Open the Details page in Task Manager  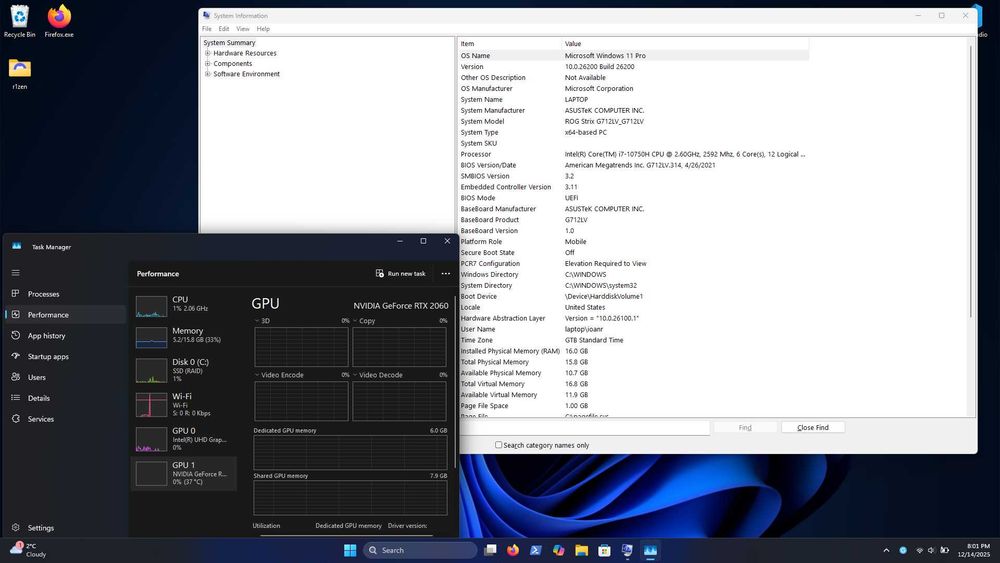pos(38,398)
